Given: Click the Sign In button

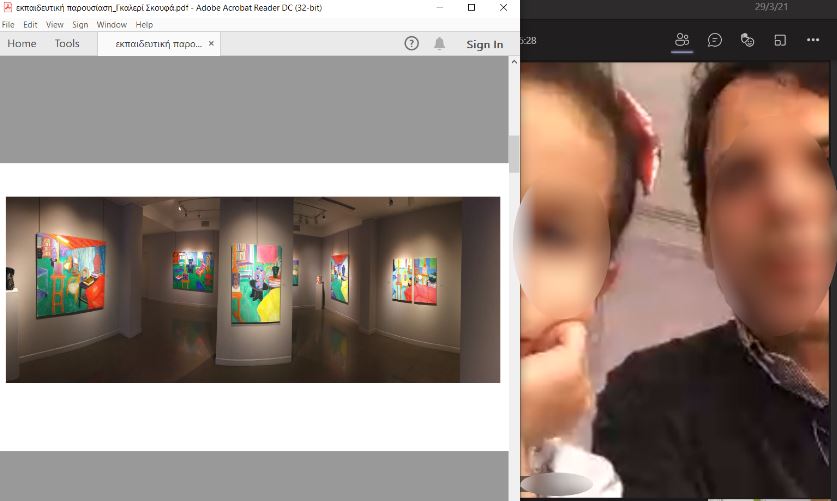Looking at the screenshot, I should tap(485, 44).
